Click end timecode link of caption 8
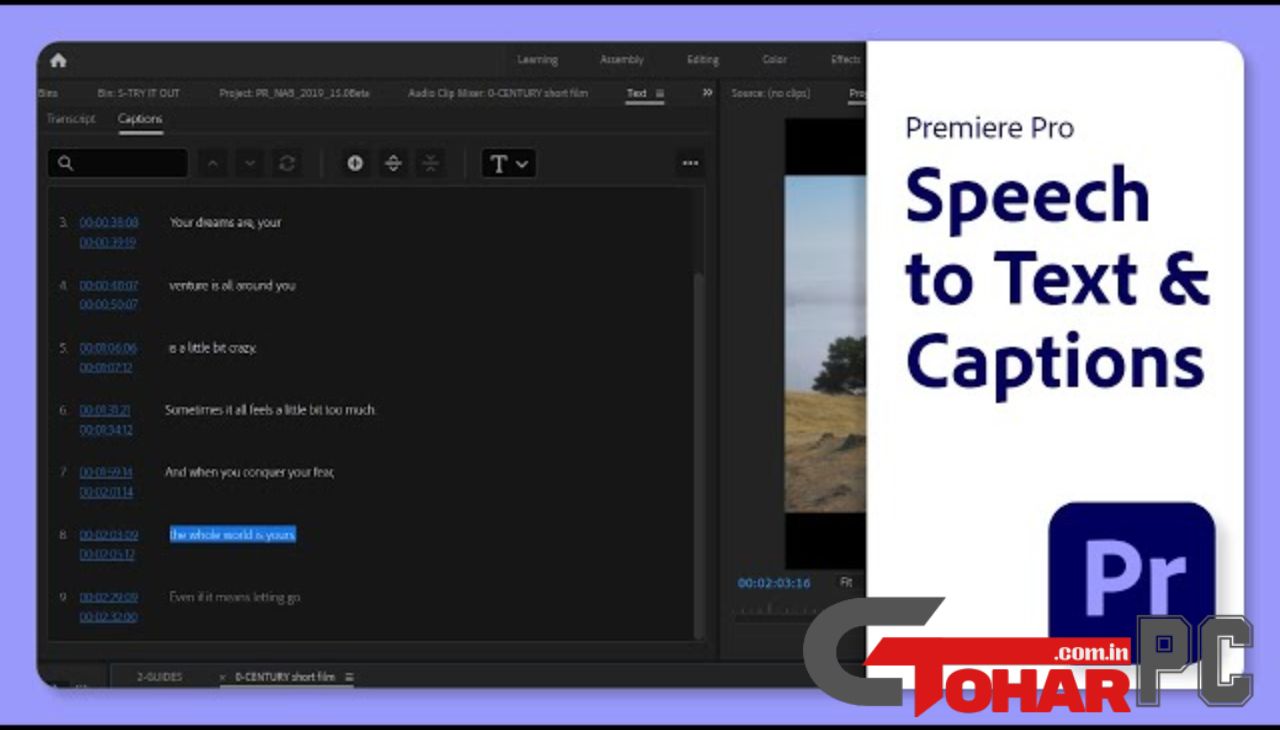The width and height of the screenshot is (1280, 730). click(107, 554)
